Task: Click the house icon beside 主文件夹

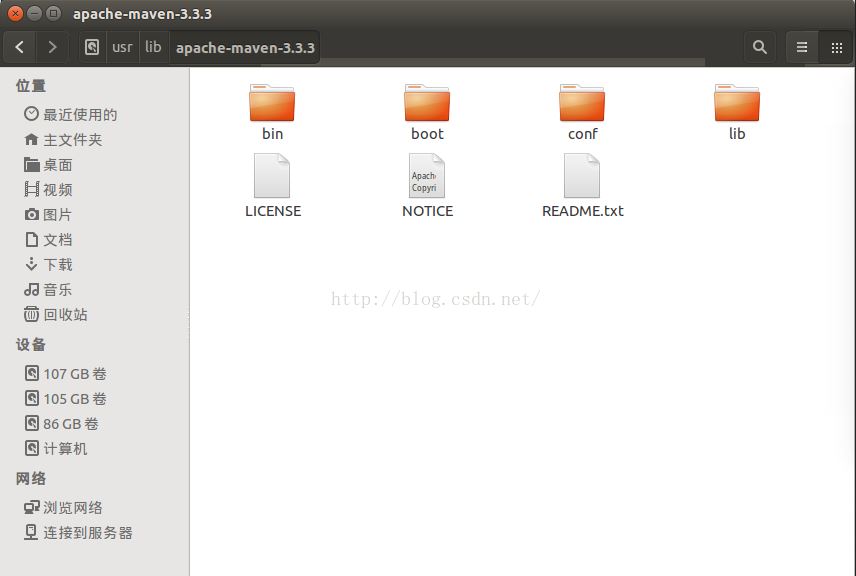Action: tap(32, 139)
